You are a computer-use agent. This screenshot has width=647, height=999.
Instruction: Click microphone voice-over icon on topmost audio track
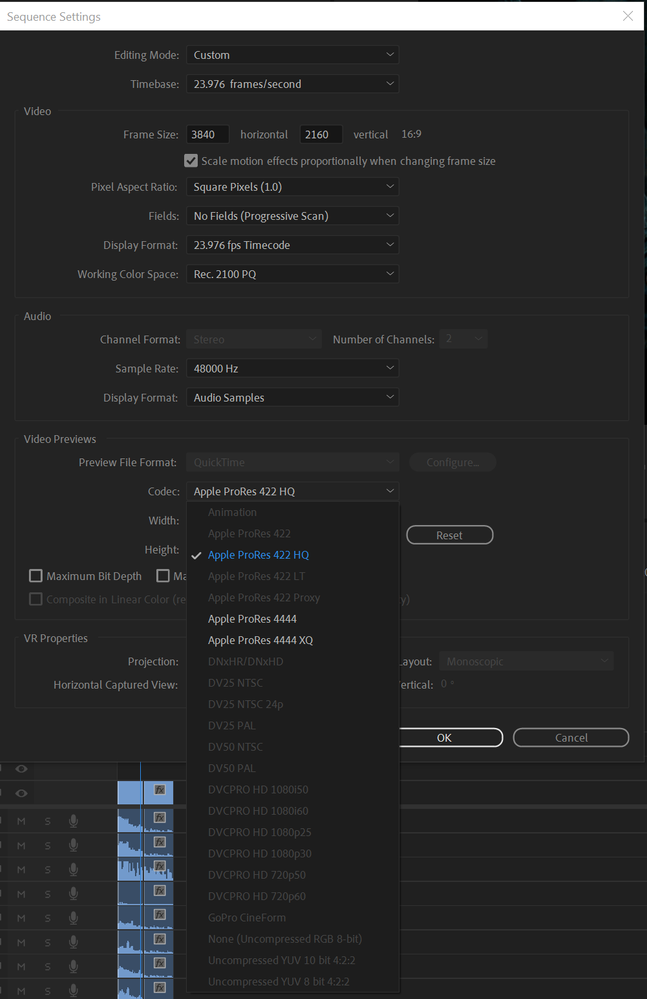tap(73, 821)
